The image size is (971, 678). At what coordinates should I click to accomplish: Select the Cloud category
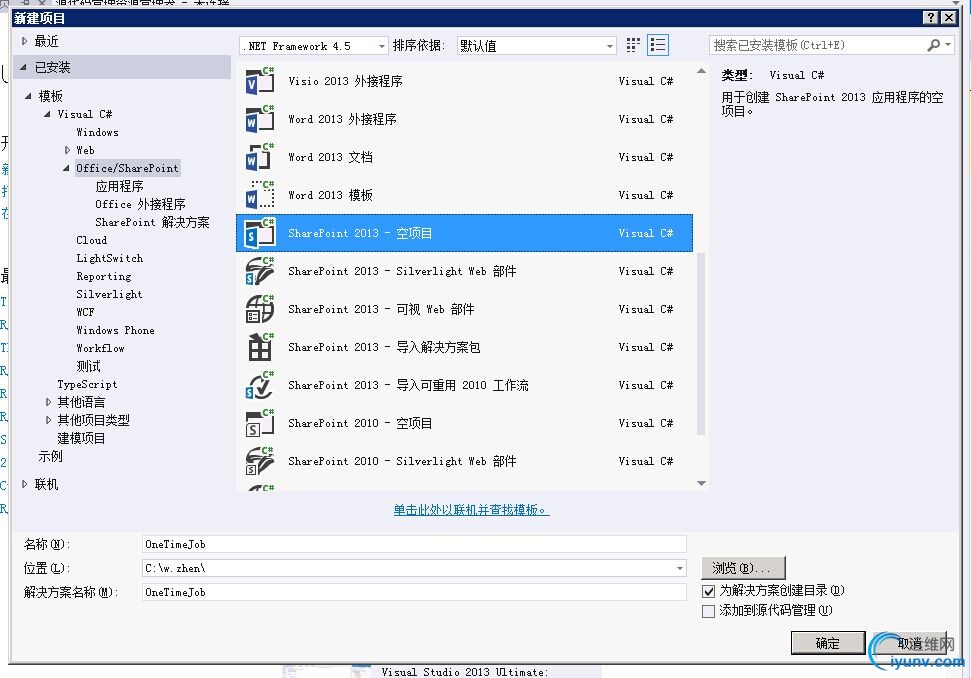coord(92,240)
